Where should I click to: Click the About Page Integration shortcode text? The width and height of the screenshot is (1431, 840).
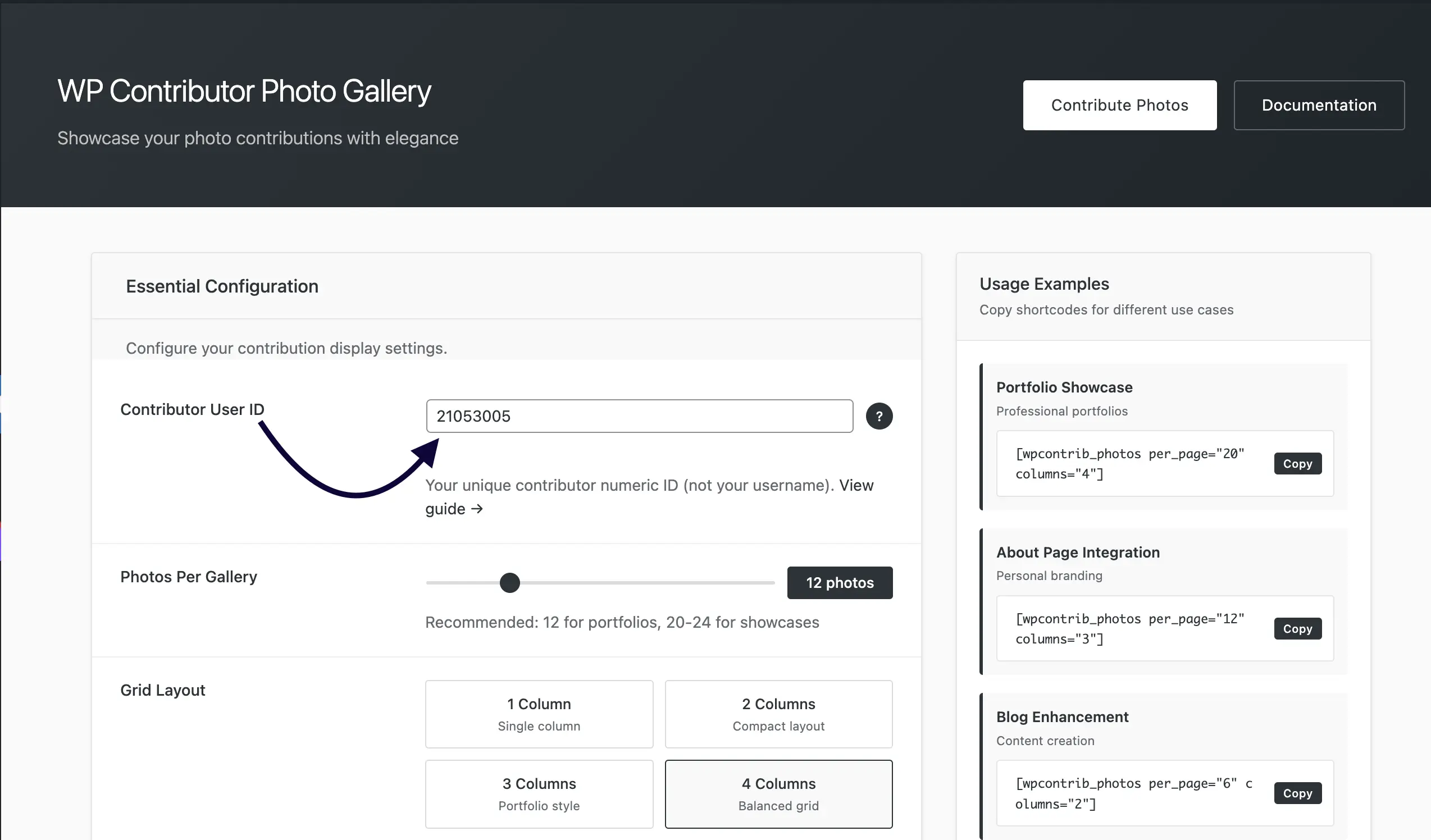1129,629
